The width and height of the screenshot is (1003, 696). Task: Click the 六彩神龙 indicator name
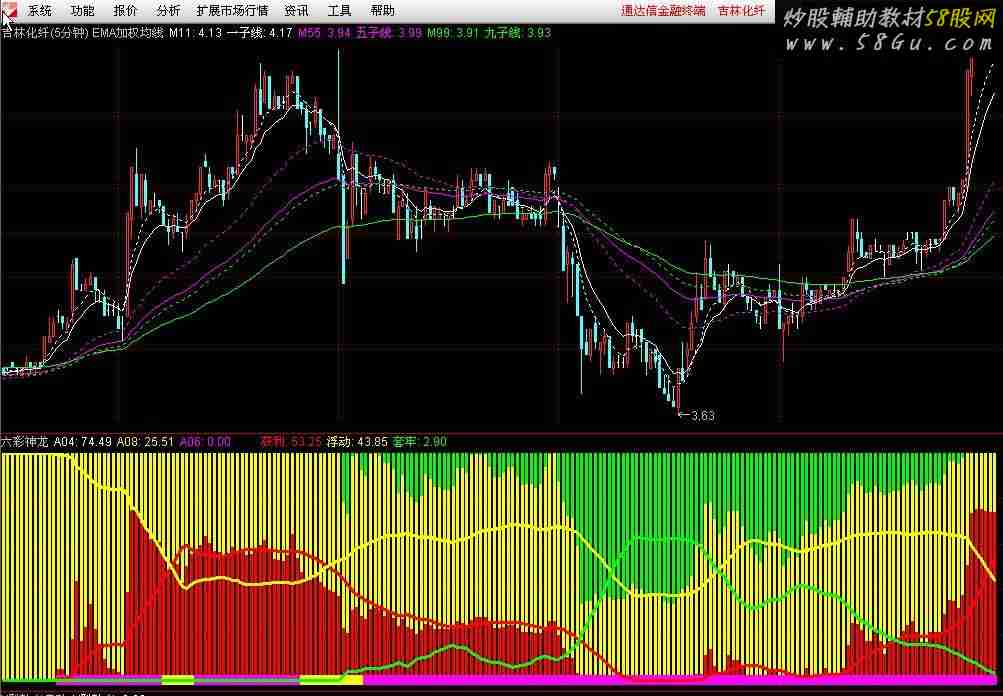tap(24, 440)
